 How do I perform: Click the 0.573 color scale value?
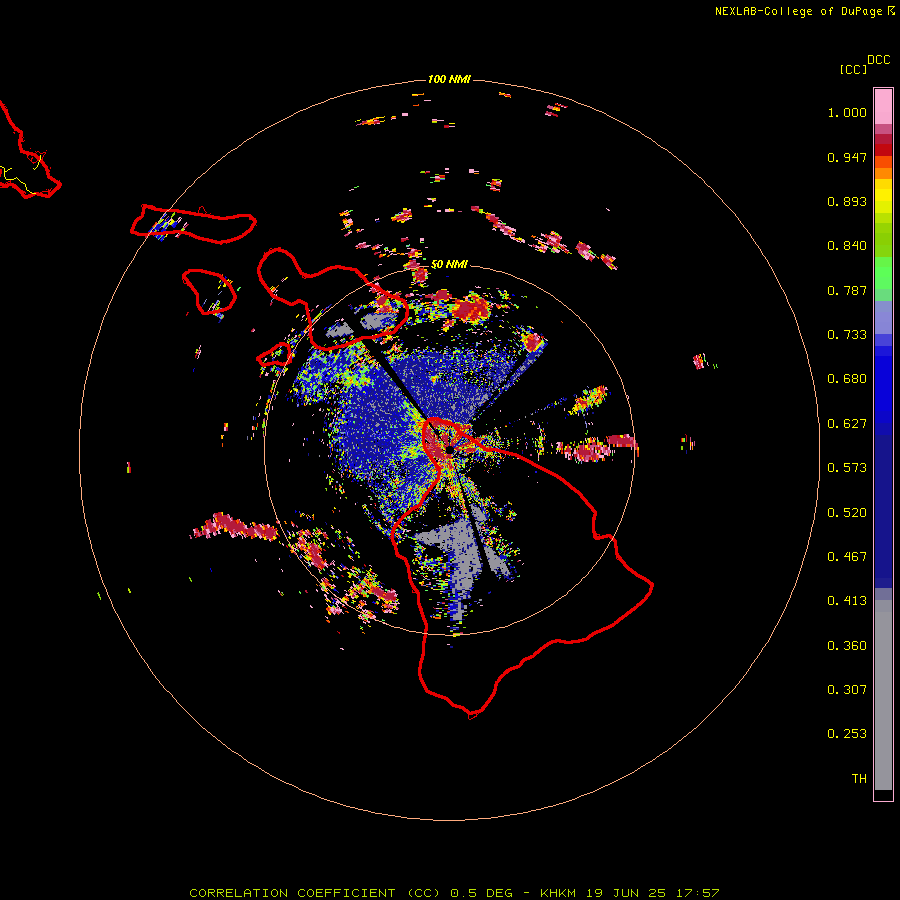[847, 468]
